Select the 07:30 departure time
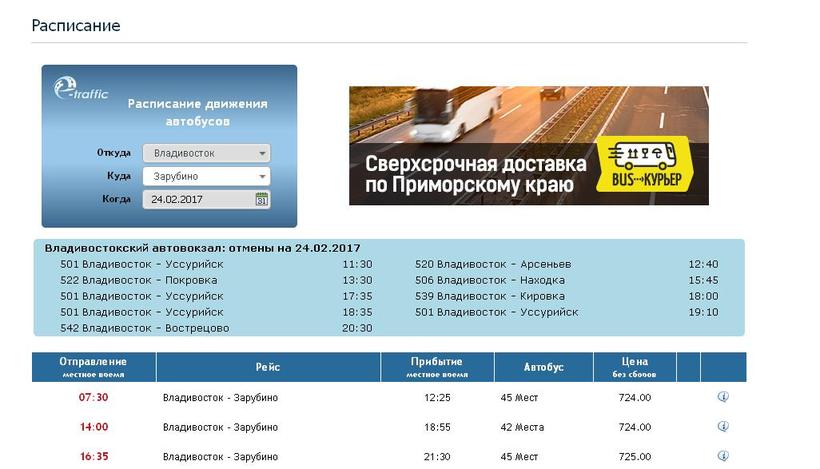Screen dimensions: 820x469 (93, 398)
